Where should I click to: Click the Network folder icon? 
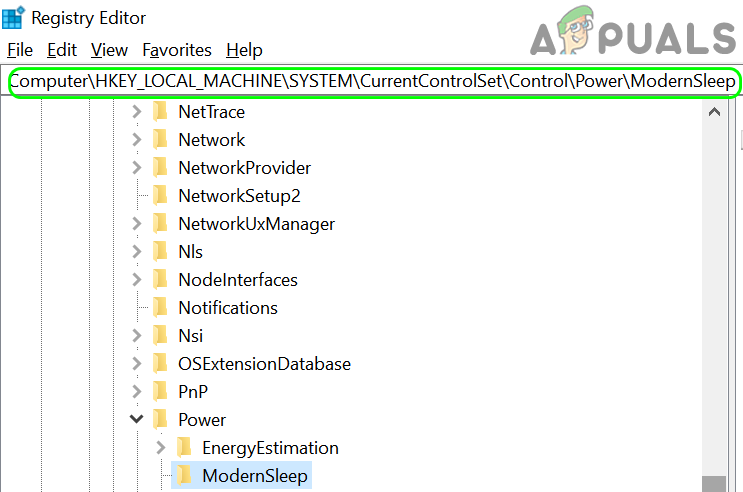pyautogui.click(x=160, y=139)
